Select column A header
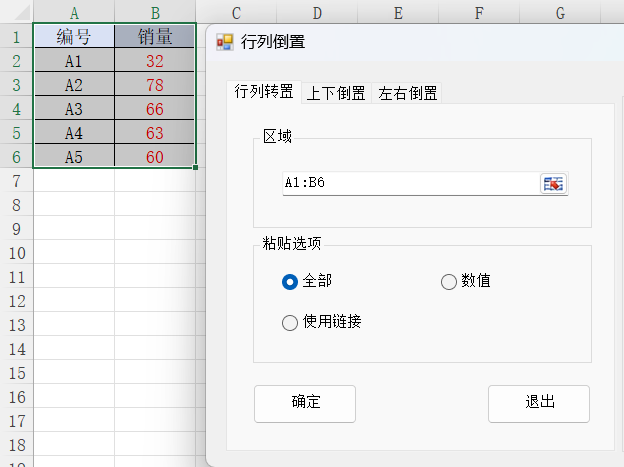Viewport: 624px width, 467px height. [74, 12]
